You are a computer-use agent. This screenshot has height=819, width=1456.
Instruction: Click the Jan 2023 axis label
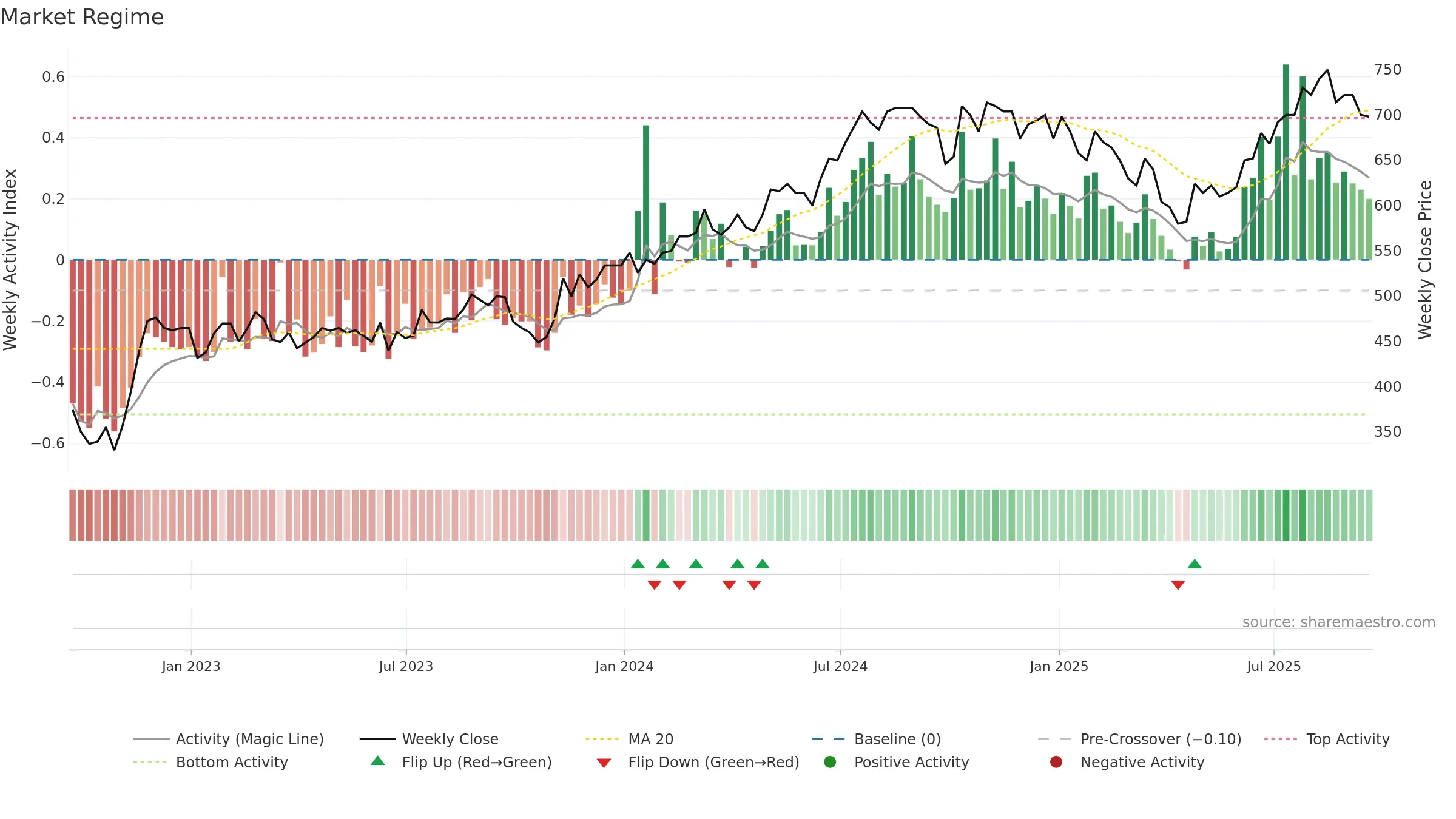pyautogui.click(x=191, y=666)
